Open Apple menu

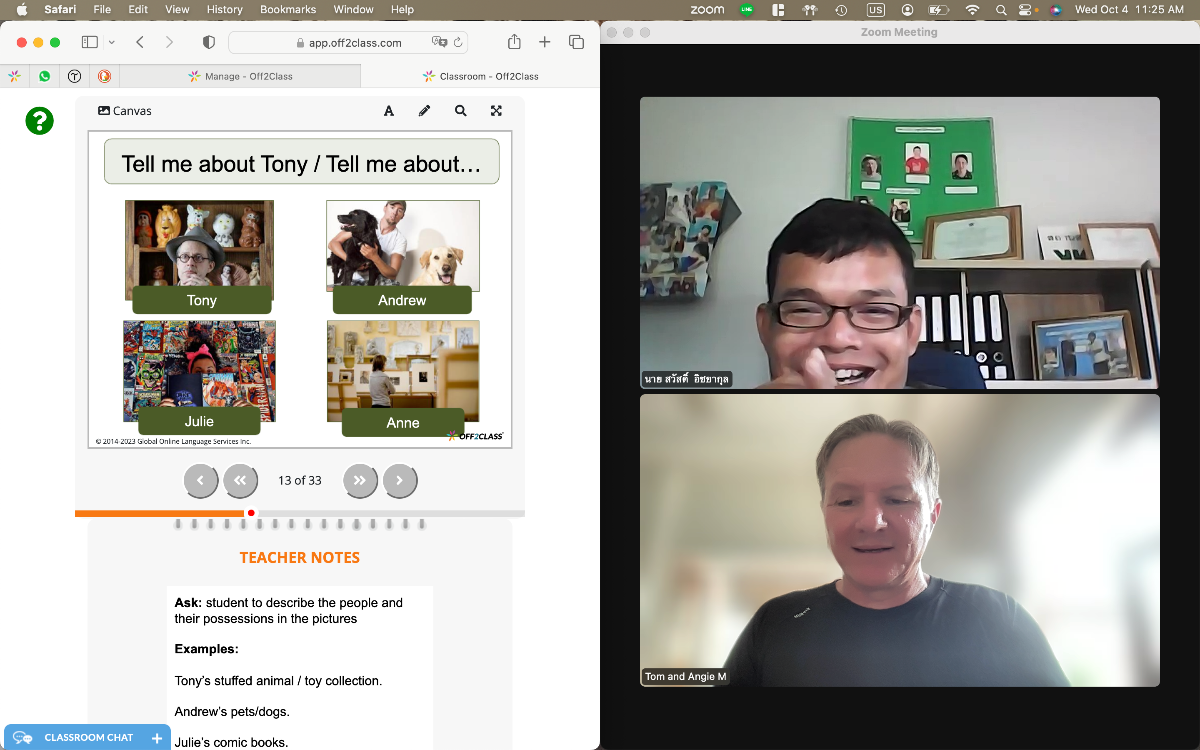[22, 9]
